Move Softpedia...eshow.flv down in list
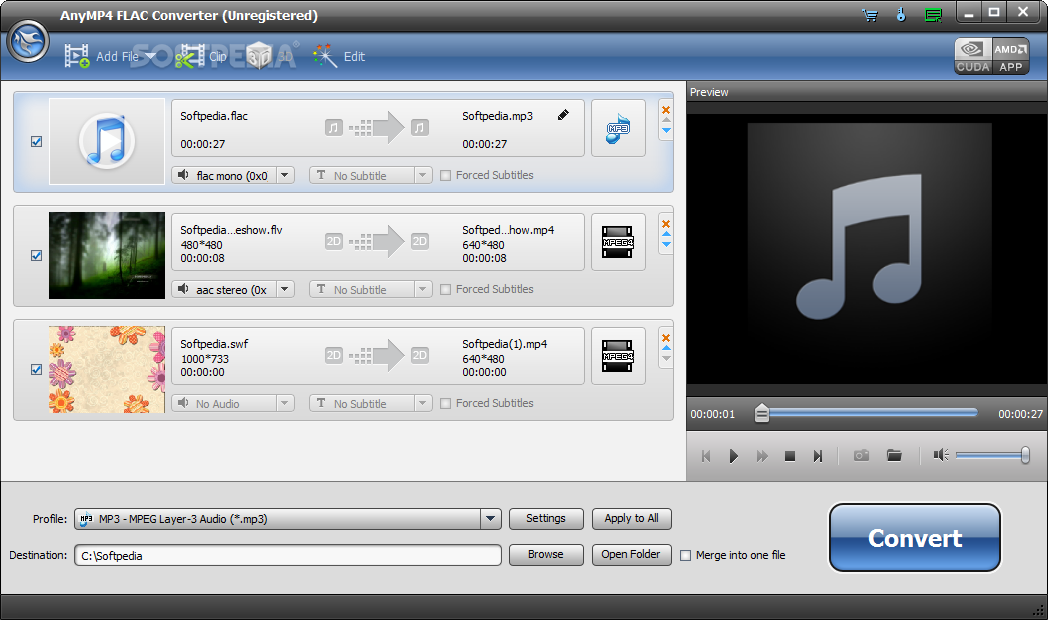The height and width of the screenshot is (620, 1048). [666, 245]
